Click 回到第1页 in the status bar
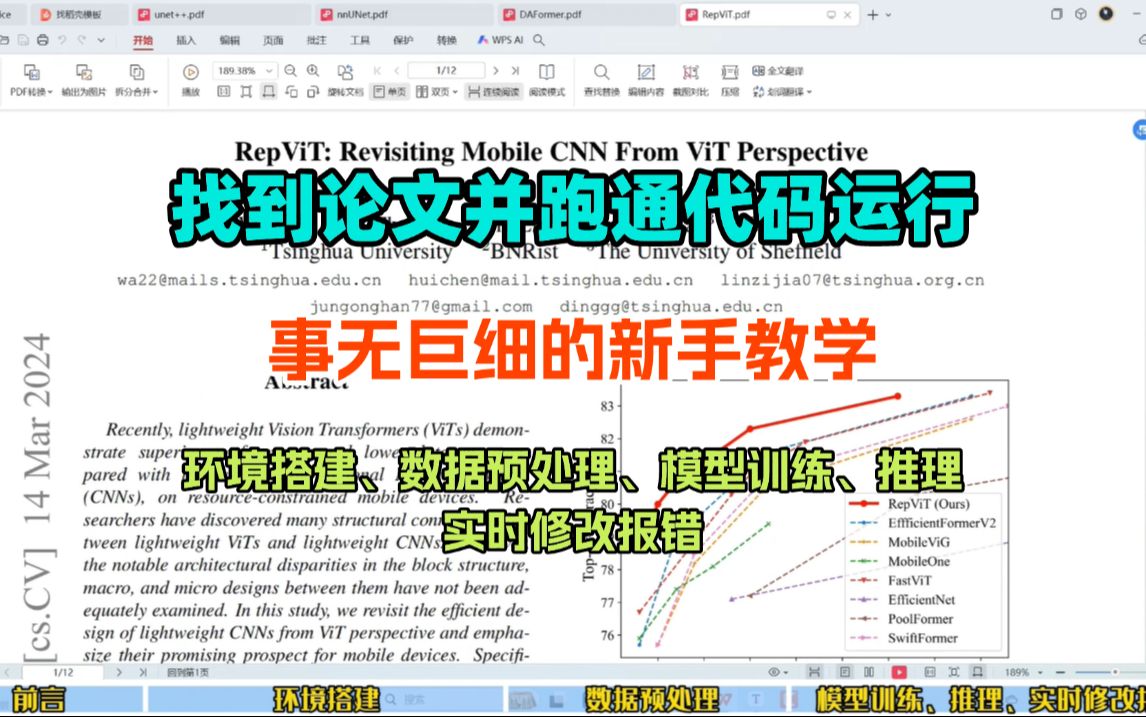 click(188, 672)
